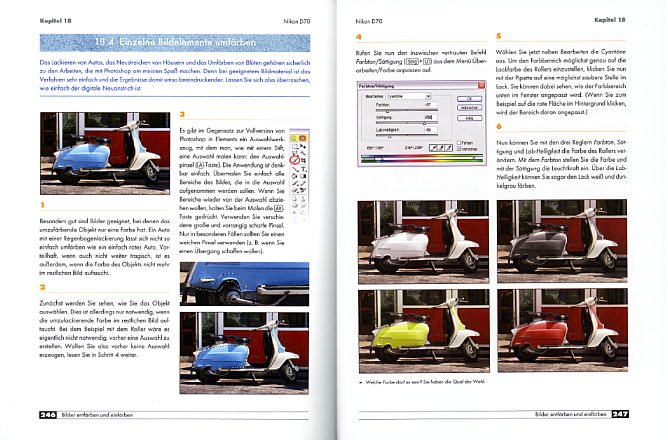The width and height of the screenshot is (668, 440).
Task: Click the Sättigung value input field
Action: (x=431, y=117)
